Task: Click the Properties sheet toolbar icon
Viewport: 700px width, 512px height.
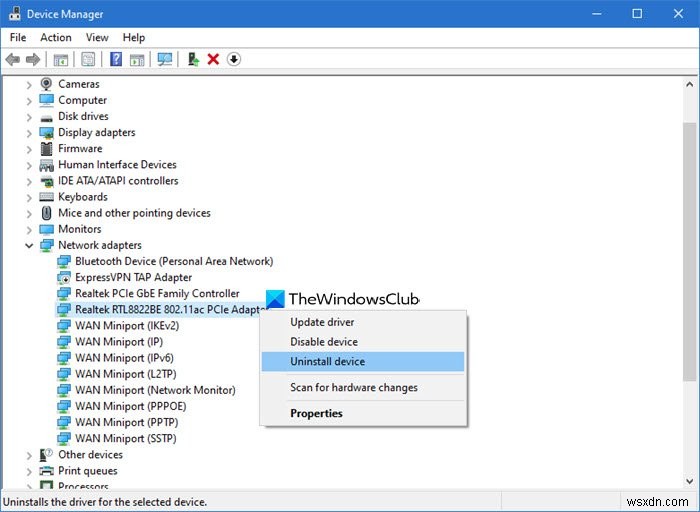Action: 88,59
